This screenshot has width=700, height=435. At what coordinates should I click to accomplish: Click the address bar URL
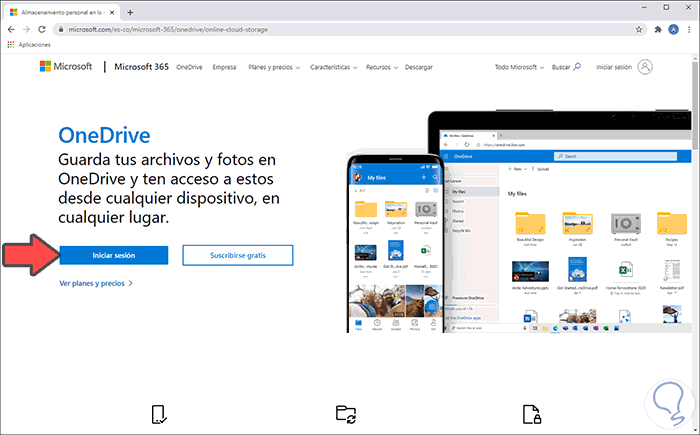(168, 29)
